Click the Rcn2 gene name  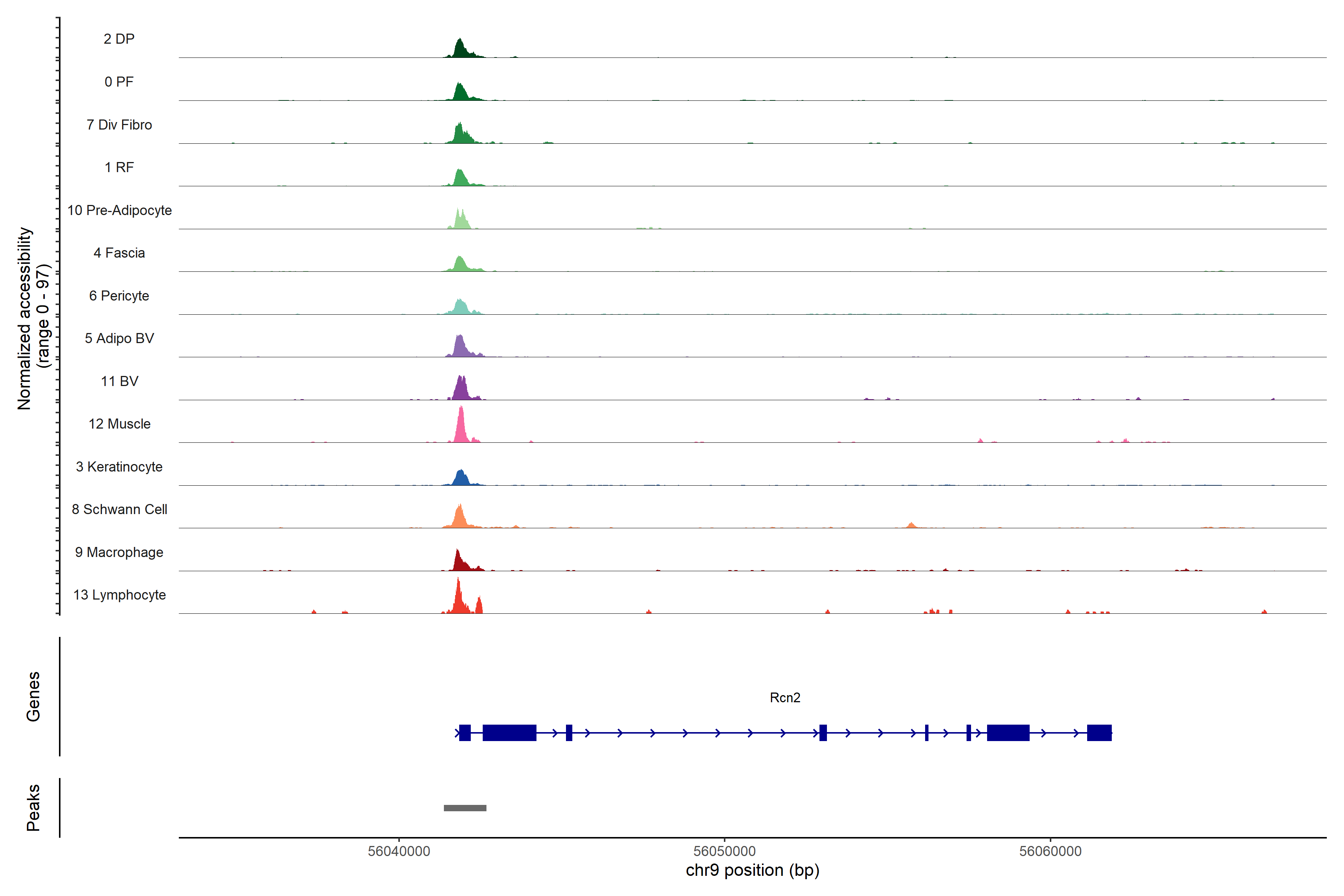785,698
